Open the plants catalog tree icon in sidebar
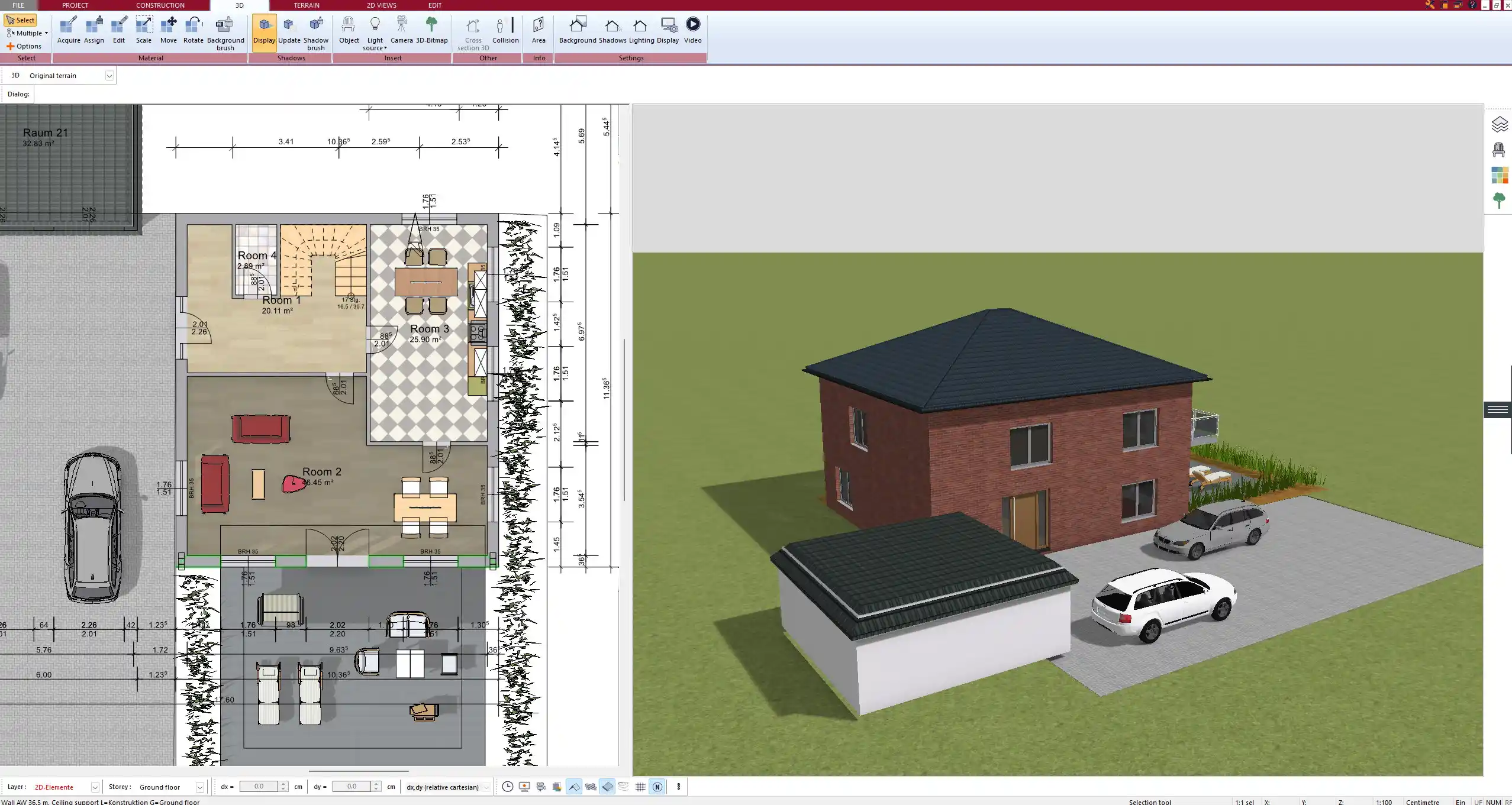The height and width of the screenshot is (805, 1512). click(x=1498, y=200)
